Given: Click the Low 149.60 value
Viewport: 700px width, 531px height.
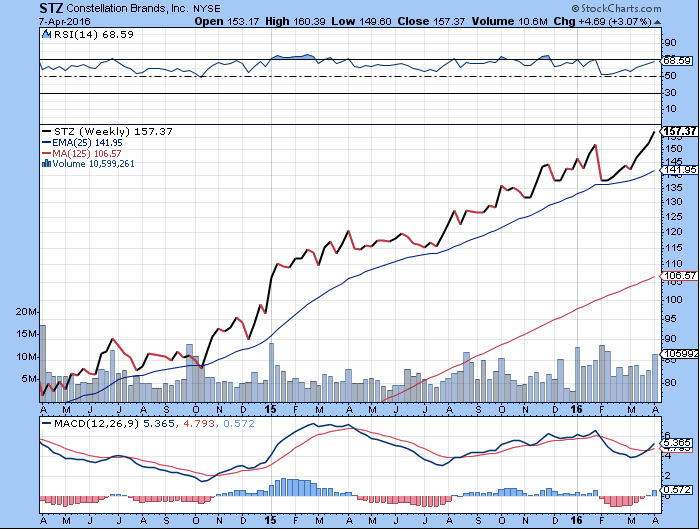Looking at the screenshot, I should (x=362, y=21).
